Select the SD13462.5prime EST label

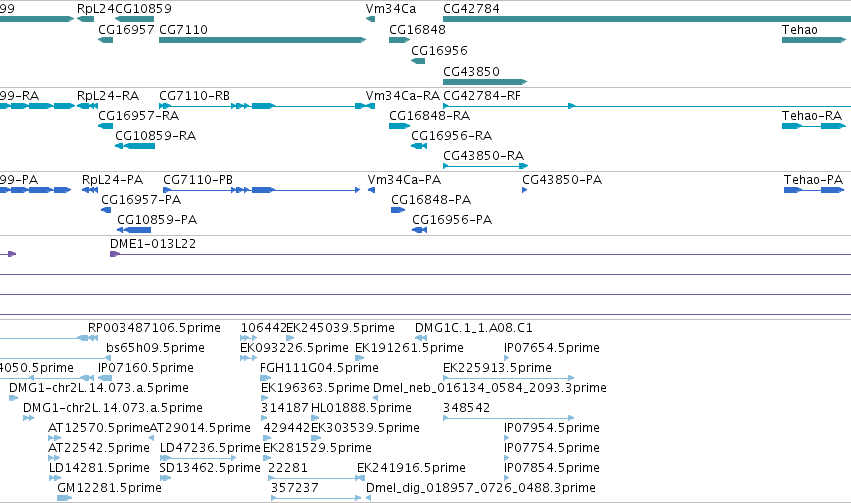point(210,468)
